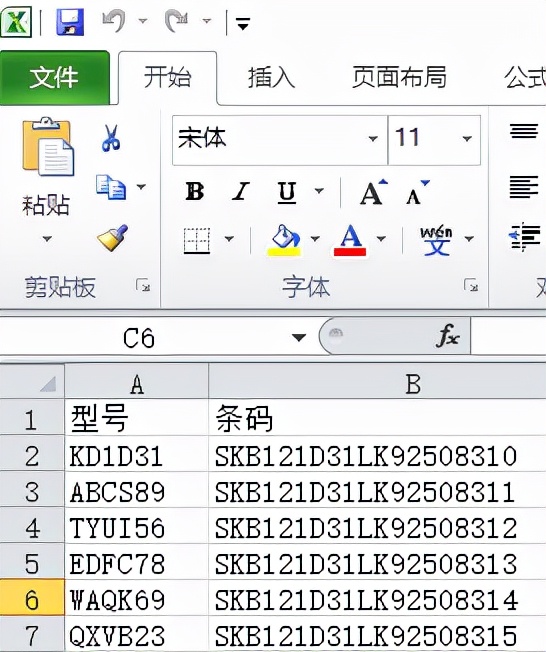
Task: Open underline style dropdown arrow
Action: pyautogui.click(x=319, y=191)
